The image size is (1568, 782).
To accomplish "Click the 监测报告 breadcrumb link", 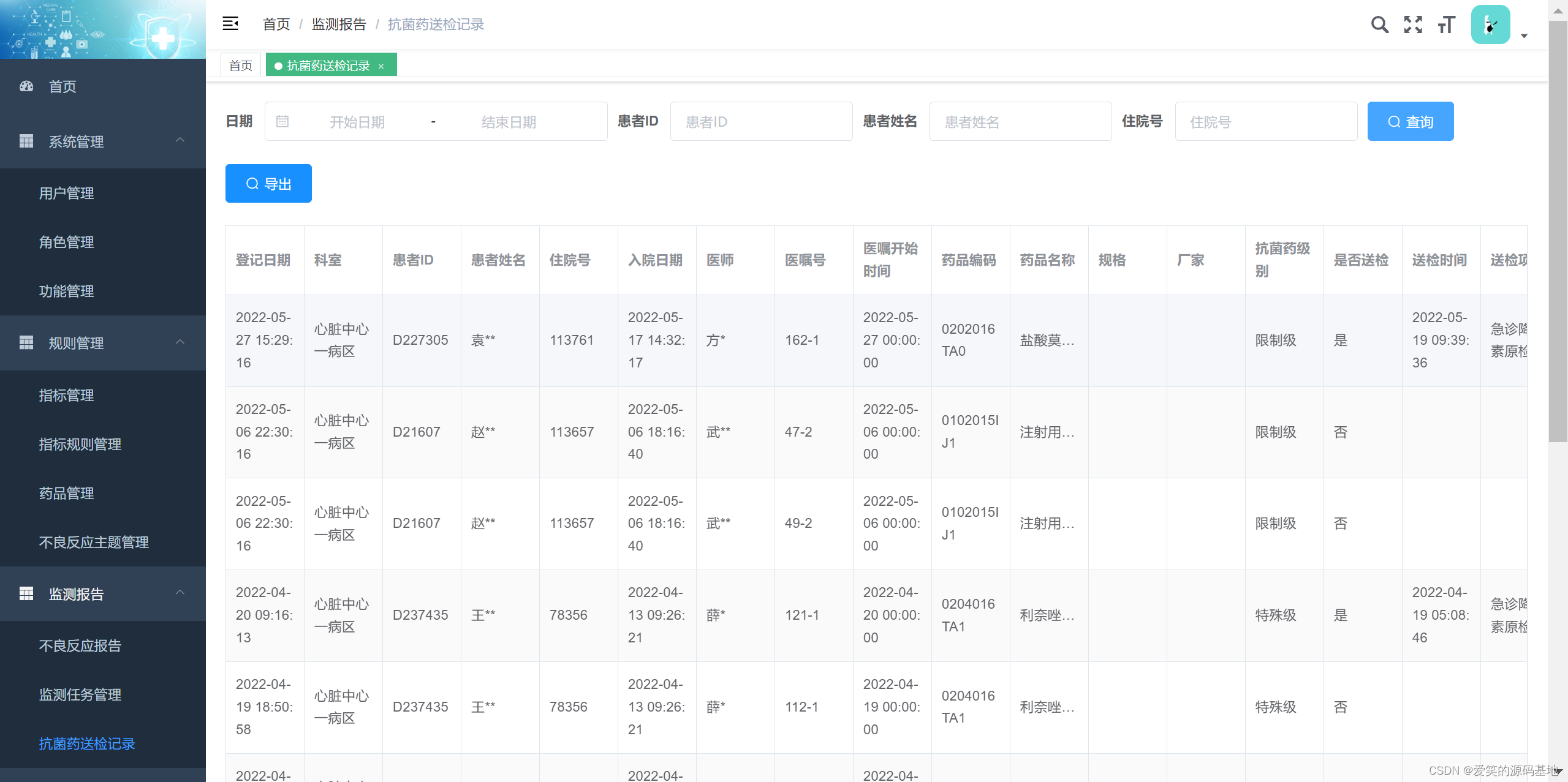I will pyautogui.click(x=339, y=24).
